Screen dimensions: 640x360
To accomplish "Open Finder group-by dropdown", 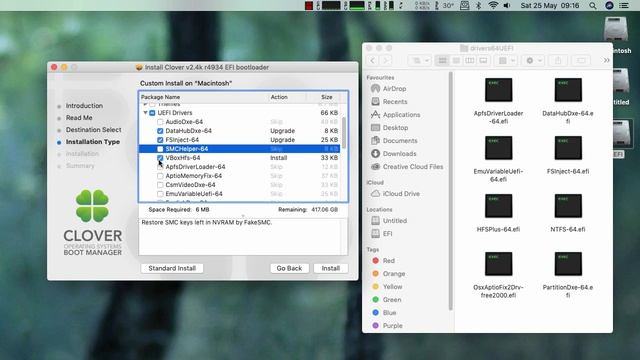I will pyautogui.click(x=507, y=60).
